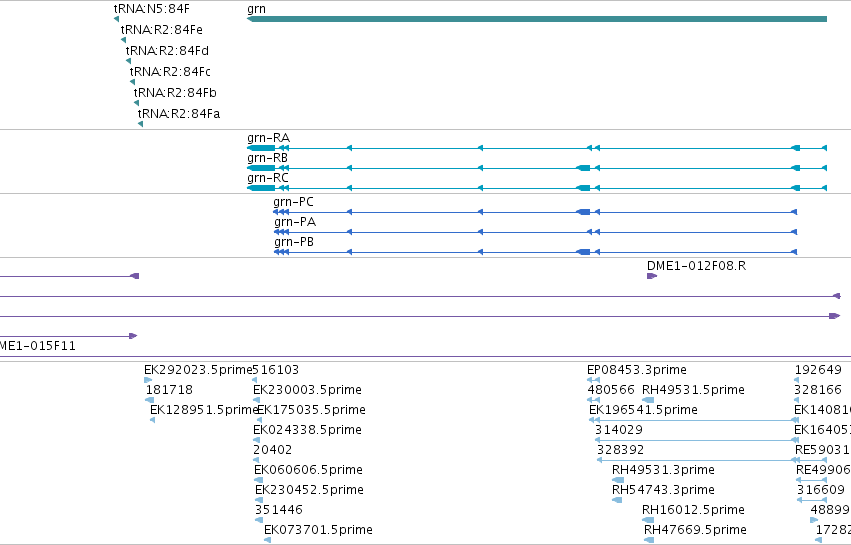Click the DME1-012F08.R arrow glyph
Screen dimensions: 851x545
click(x=652, y=276)
